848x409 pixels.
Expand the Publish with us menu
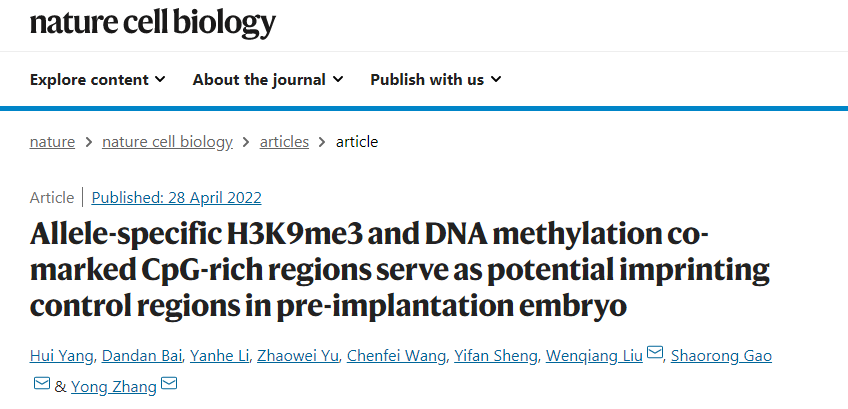pos(436,79)
